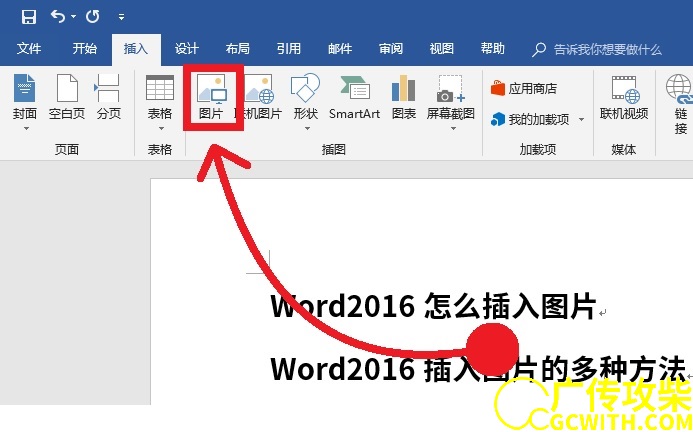
Task: Open the 布局 ribbon tab
Action: coord(237,49)
